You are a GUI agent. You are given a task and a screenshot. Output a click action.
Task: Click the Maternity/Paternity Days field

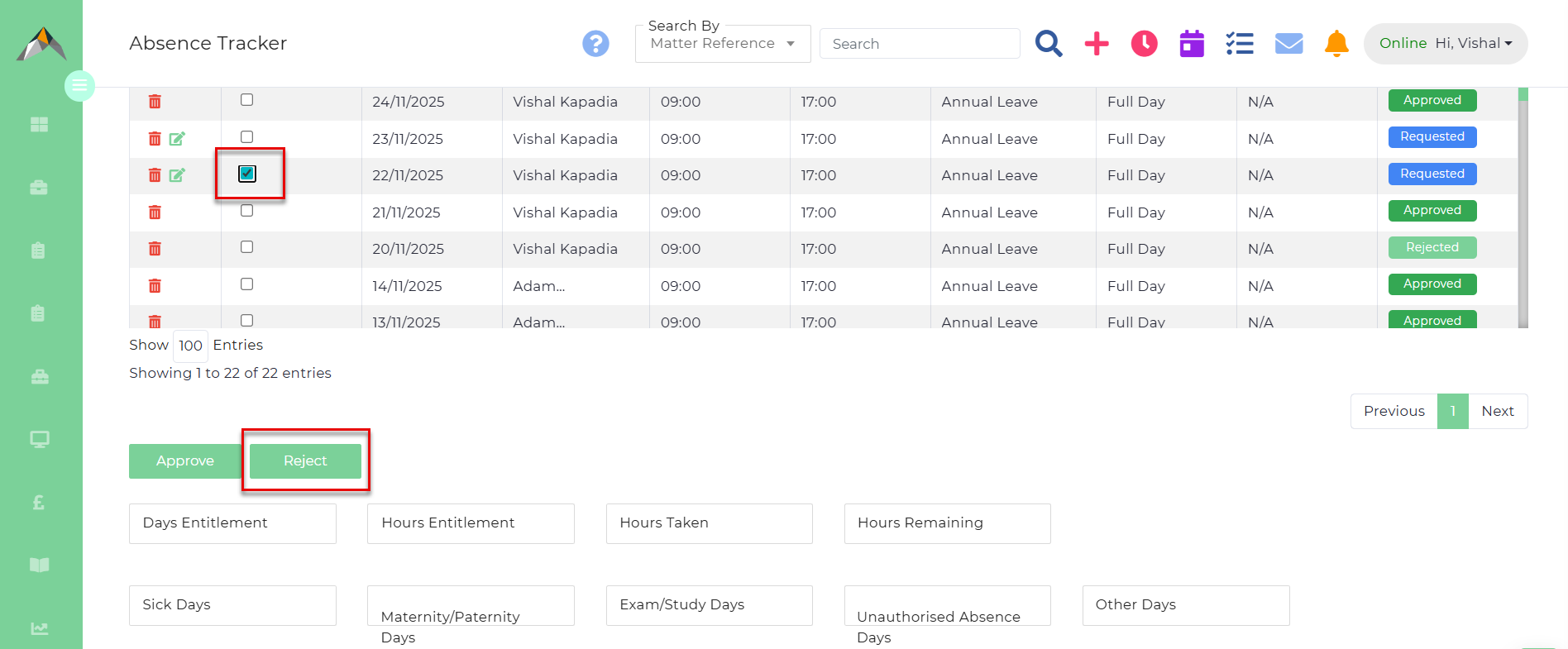tap(471, 605)
